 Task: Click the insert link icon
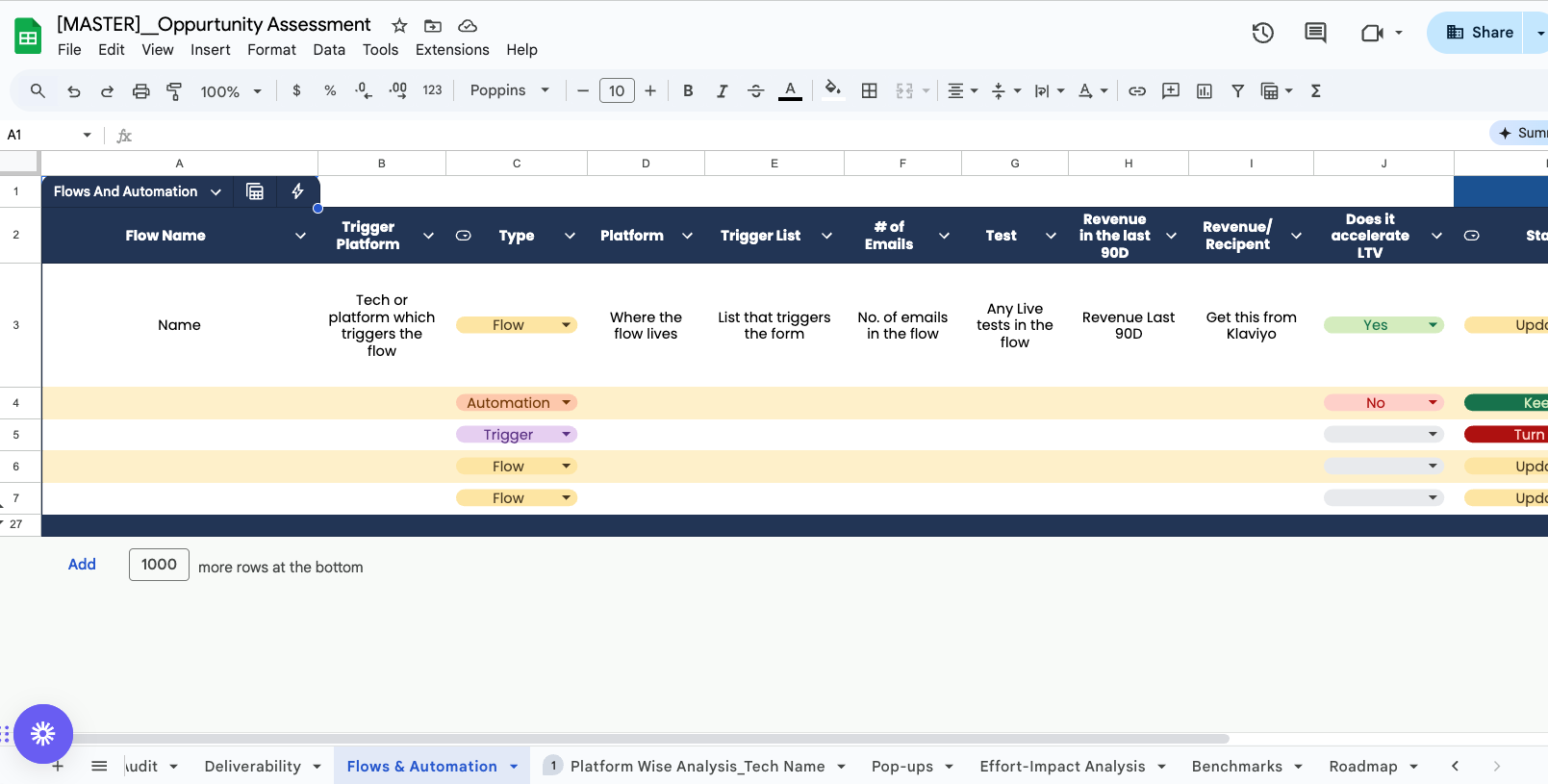click(1137, 90)
